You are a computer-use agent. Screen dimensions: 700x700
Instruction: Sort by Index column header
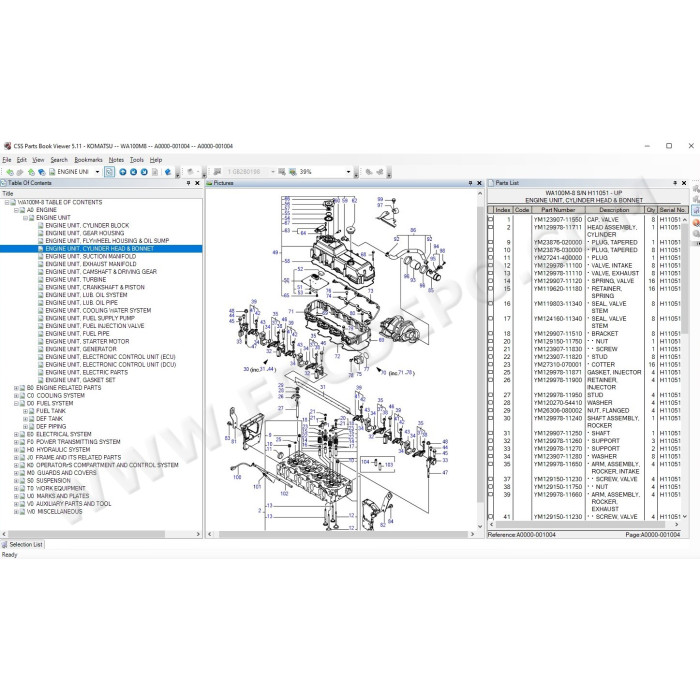(503, 210)
